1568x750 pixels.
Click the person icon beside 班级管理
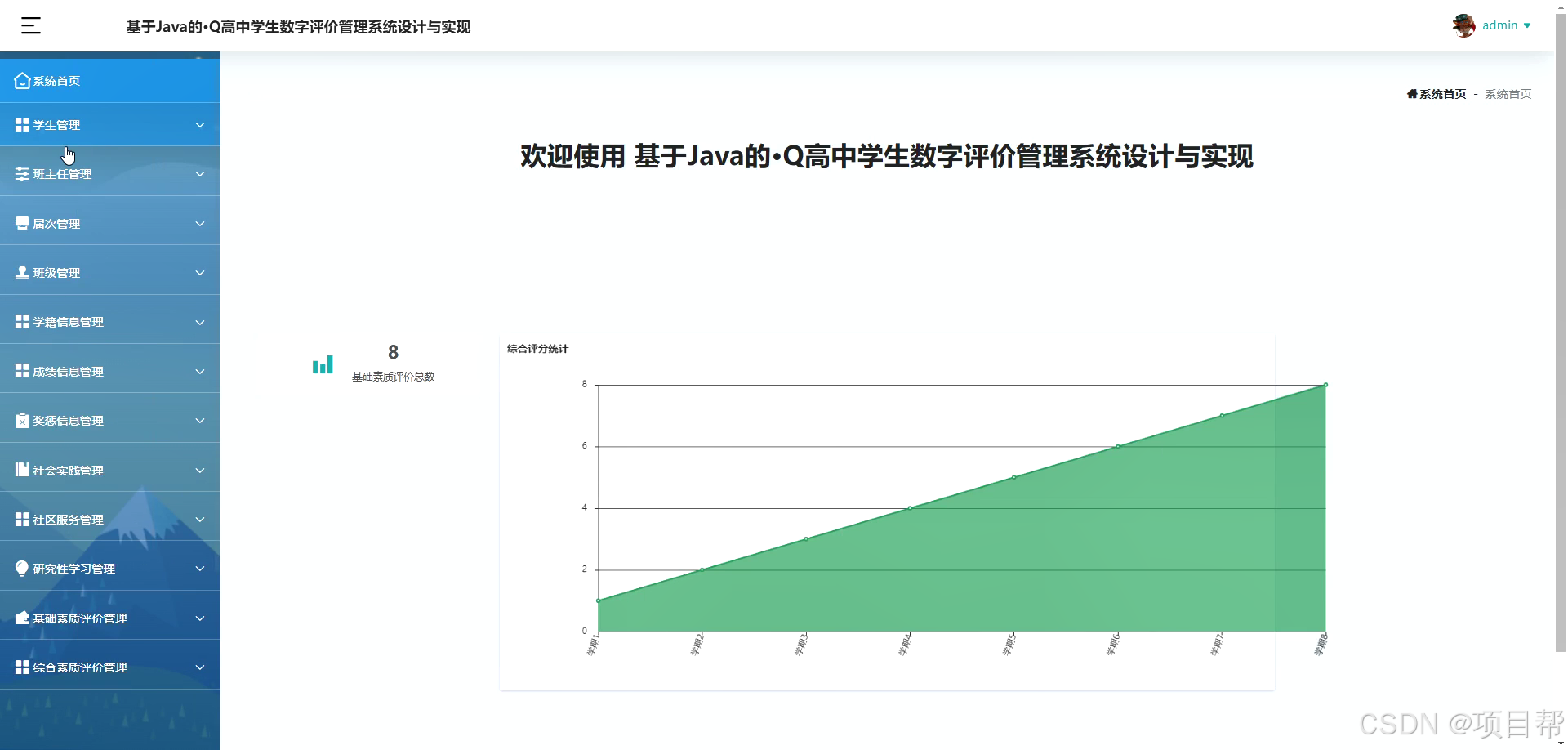(23, 272)
